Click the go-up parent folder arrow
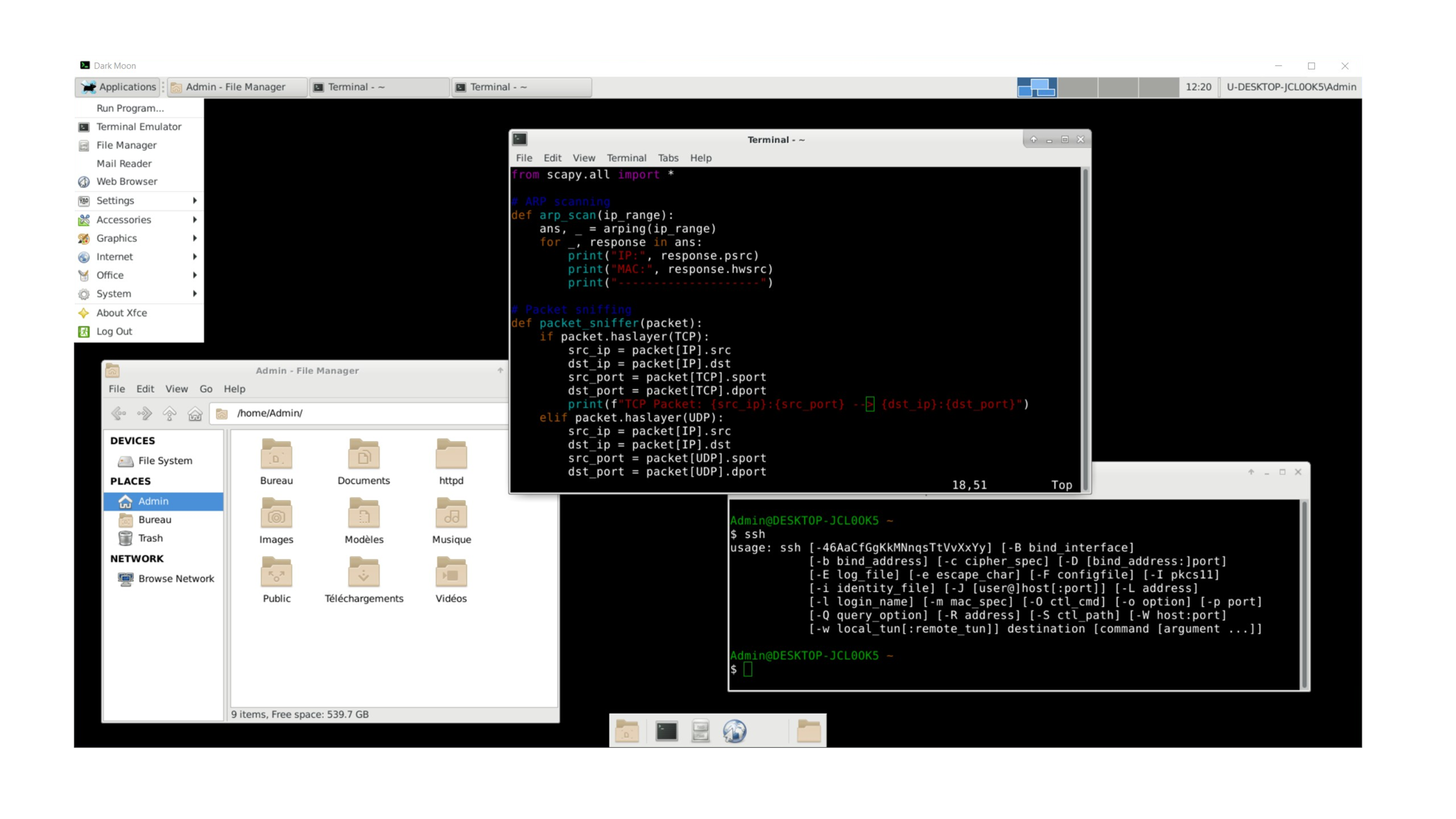 169,413
